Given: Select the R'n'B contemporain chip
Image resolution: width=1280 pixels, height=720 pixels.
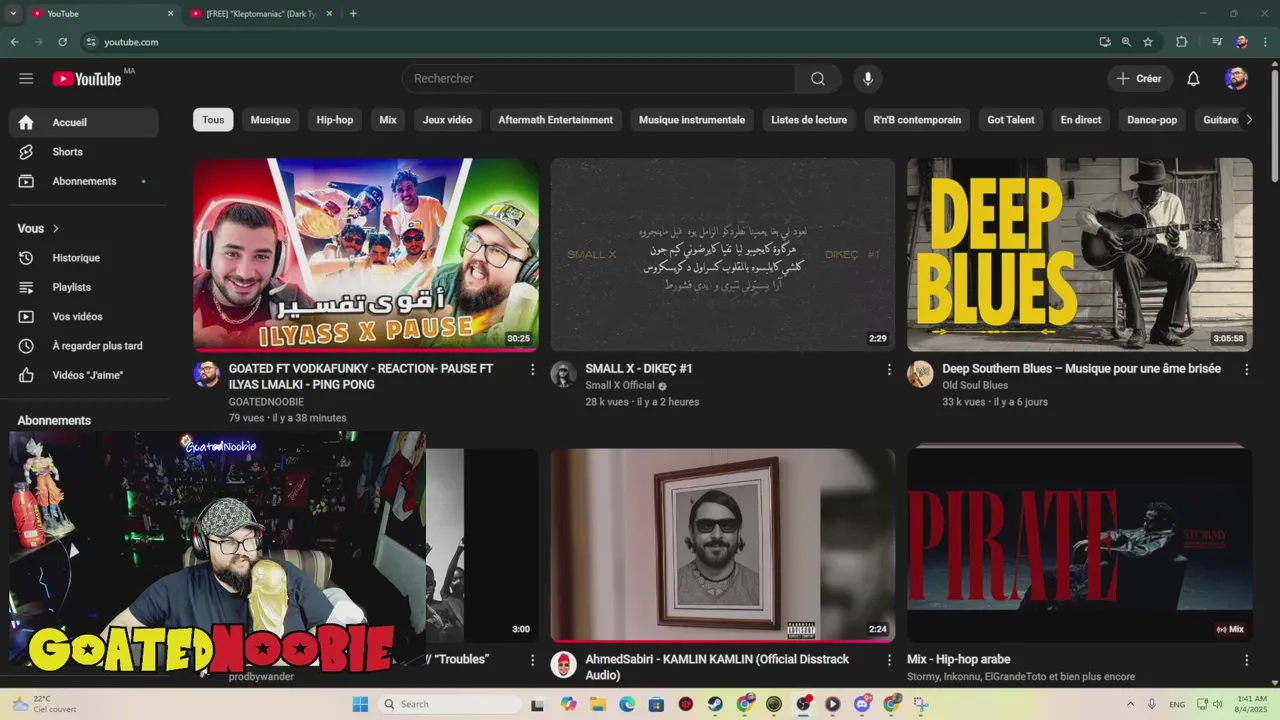Looking at the screenshot, I should tap(917, 120).
